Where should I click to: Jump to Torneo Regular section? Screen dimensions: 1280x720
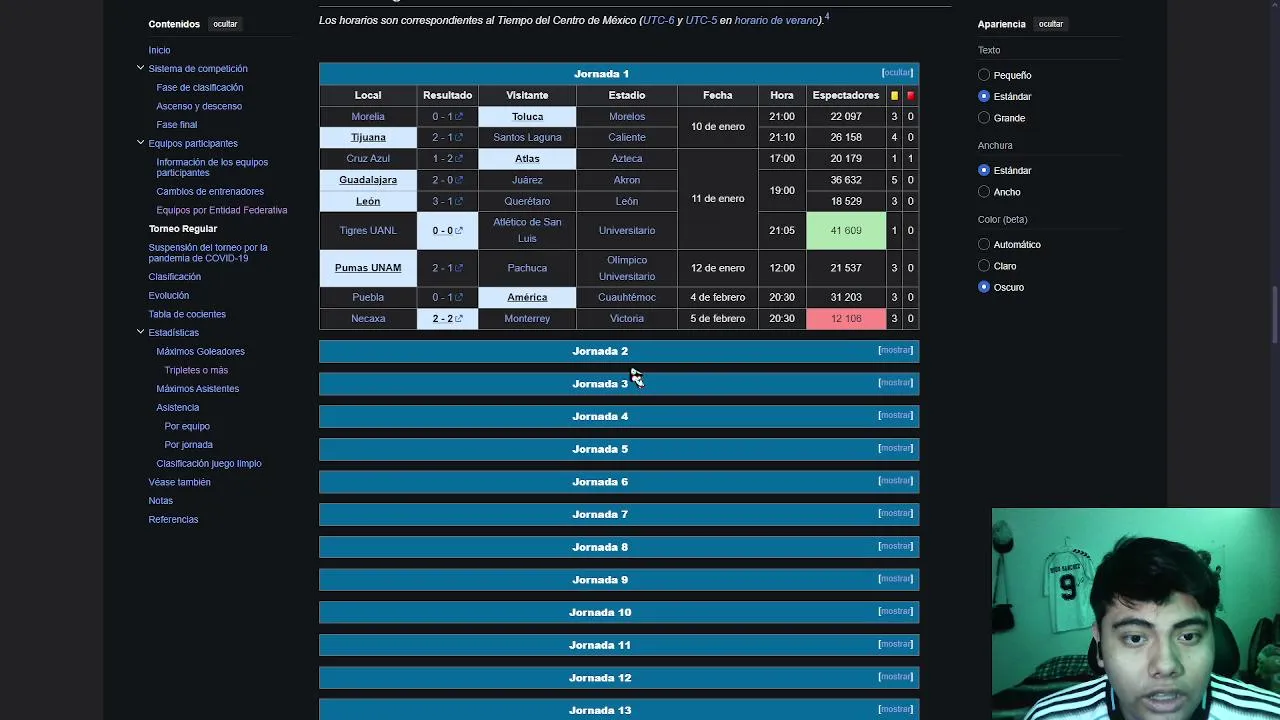[183, 229]
